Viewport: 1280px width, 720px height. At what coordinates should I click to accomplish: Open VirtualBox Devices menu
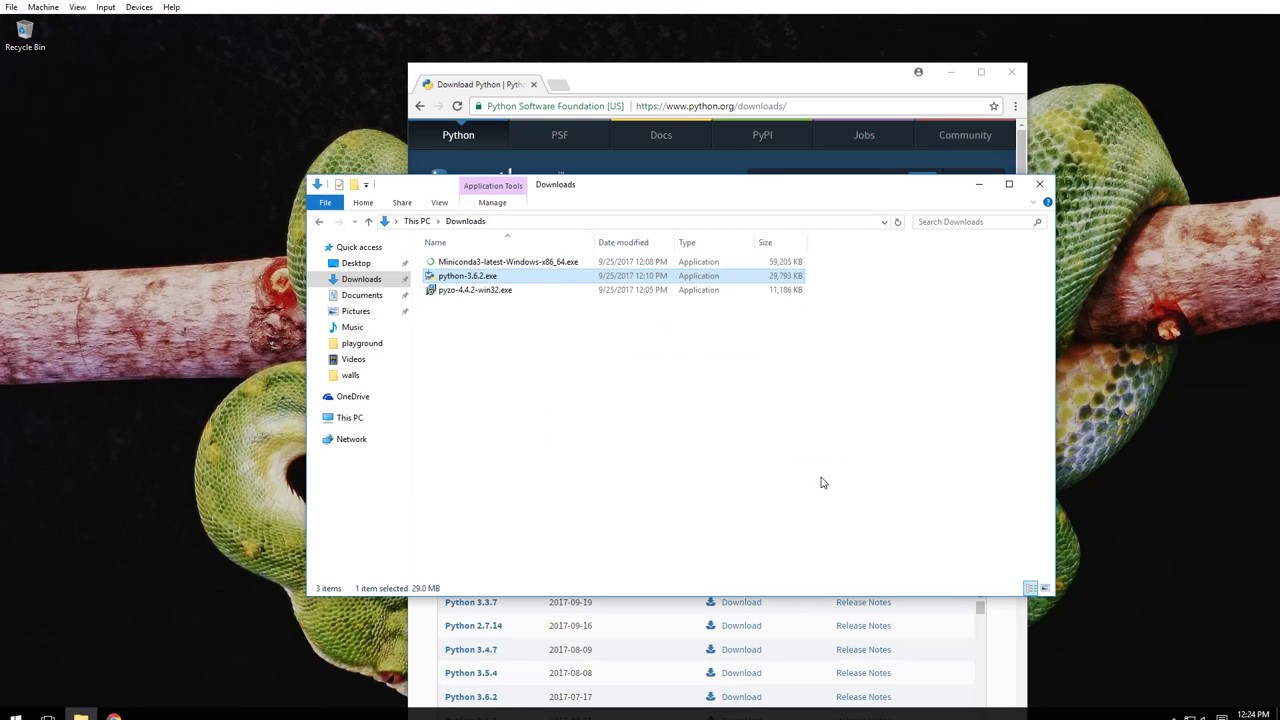[x=139, y=7]
